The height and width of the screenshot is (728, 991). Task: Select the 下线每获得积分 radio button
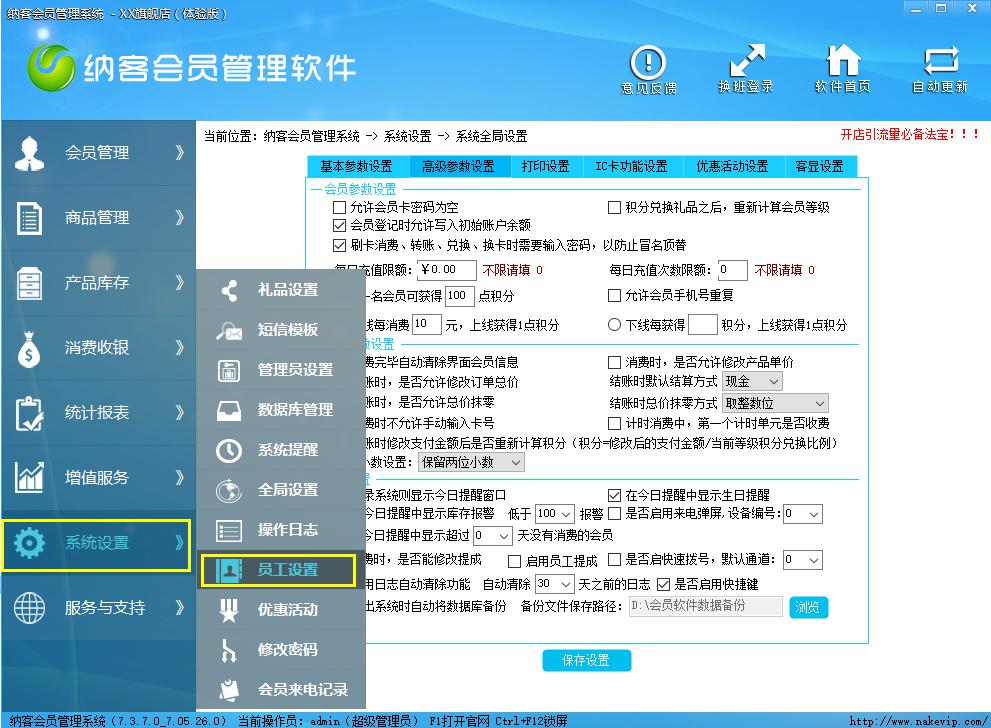[615, 325]
